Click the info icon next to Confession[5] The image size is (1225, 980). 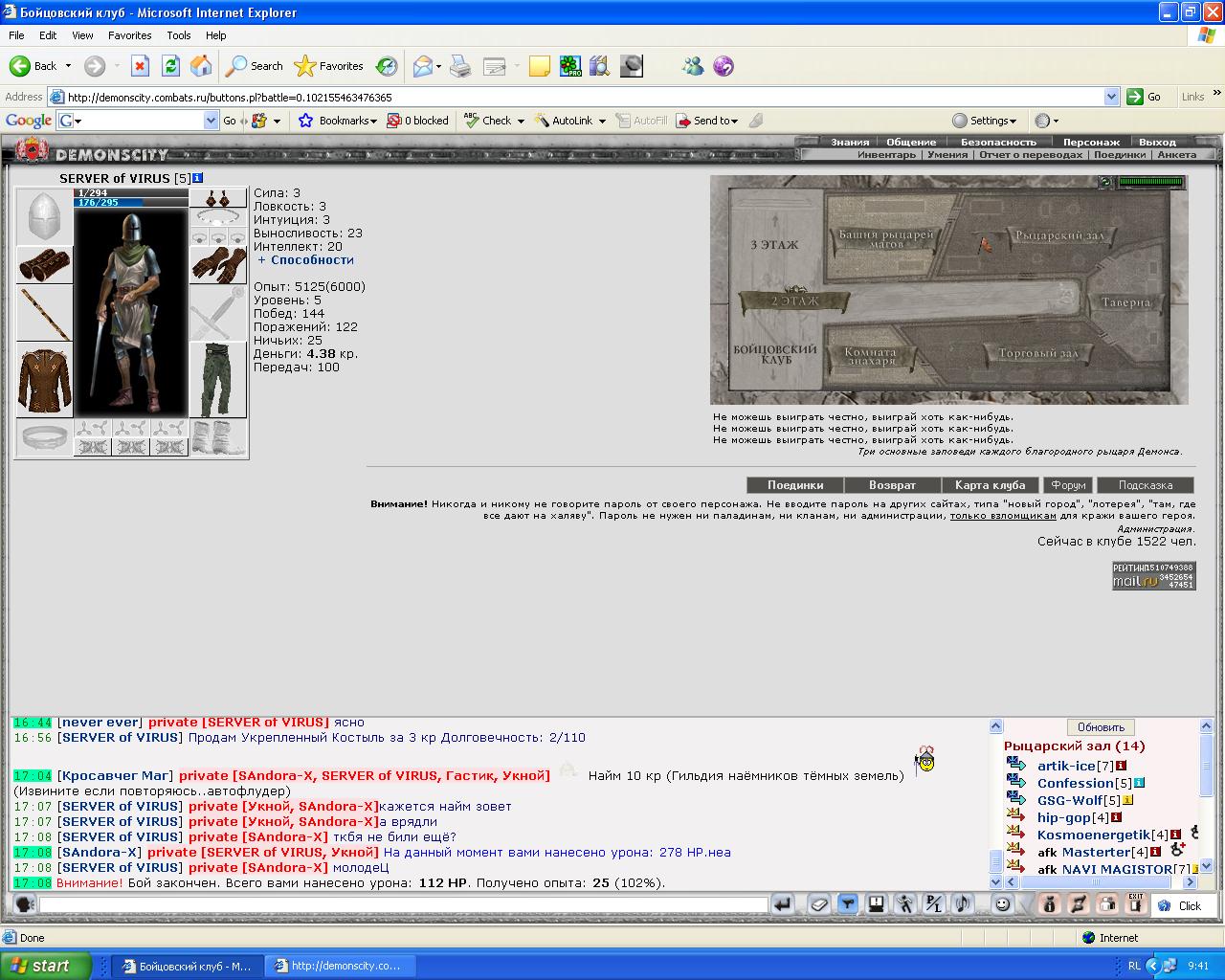pyautogui.click(x=1140, y=783)
